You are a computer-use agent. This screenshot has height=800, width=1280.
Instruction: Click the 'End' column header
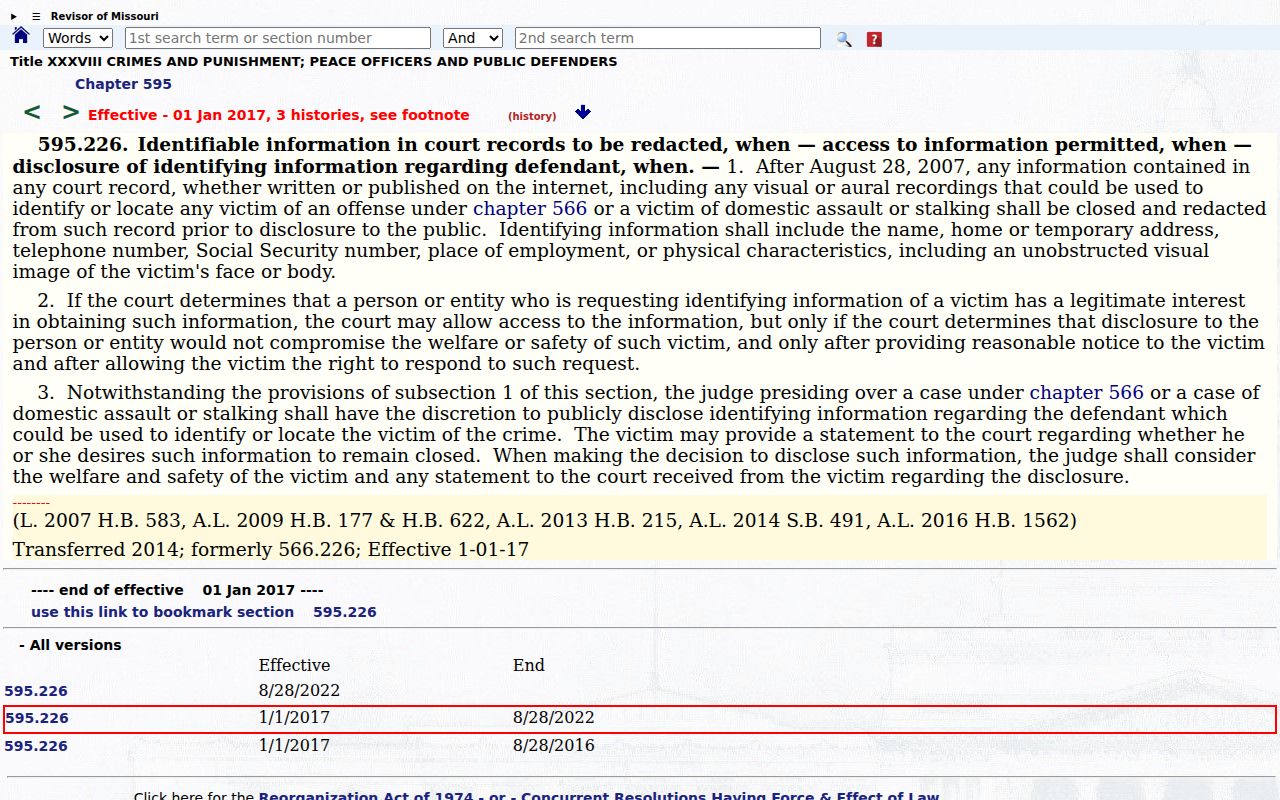click(x=529, y=665)
